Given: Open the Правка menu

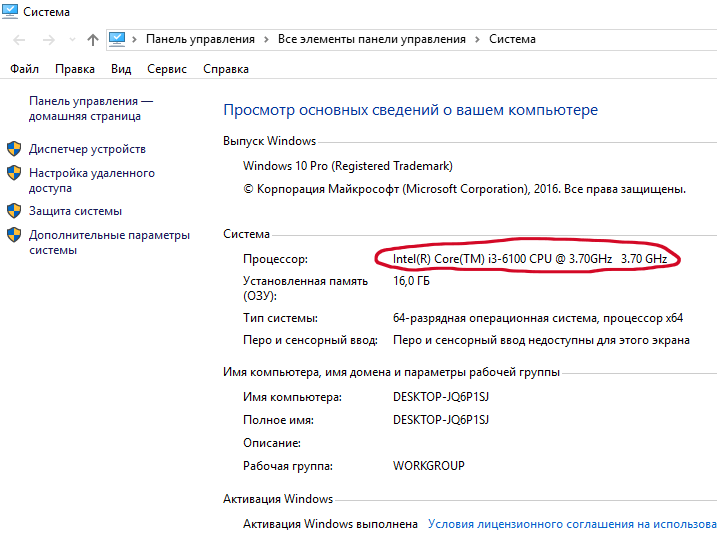Looking at the screenshot, I should [75, 69].
